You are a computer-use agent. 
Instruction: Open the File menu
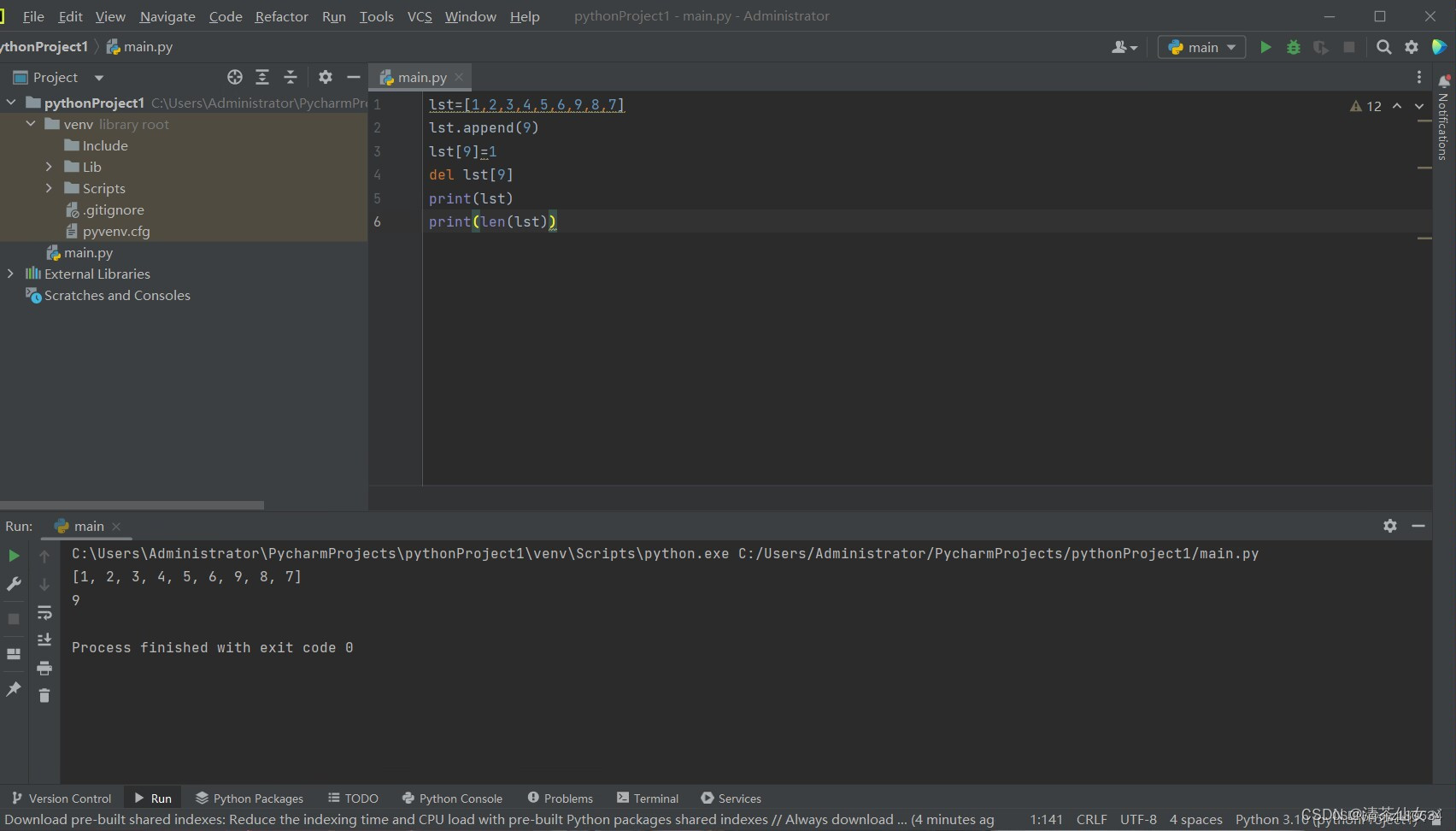click(x=33, y=16)
